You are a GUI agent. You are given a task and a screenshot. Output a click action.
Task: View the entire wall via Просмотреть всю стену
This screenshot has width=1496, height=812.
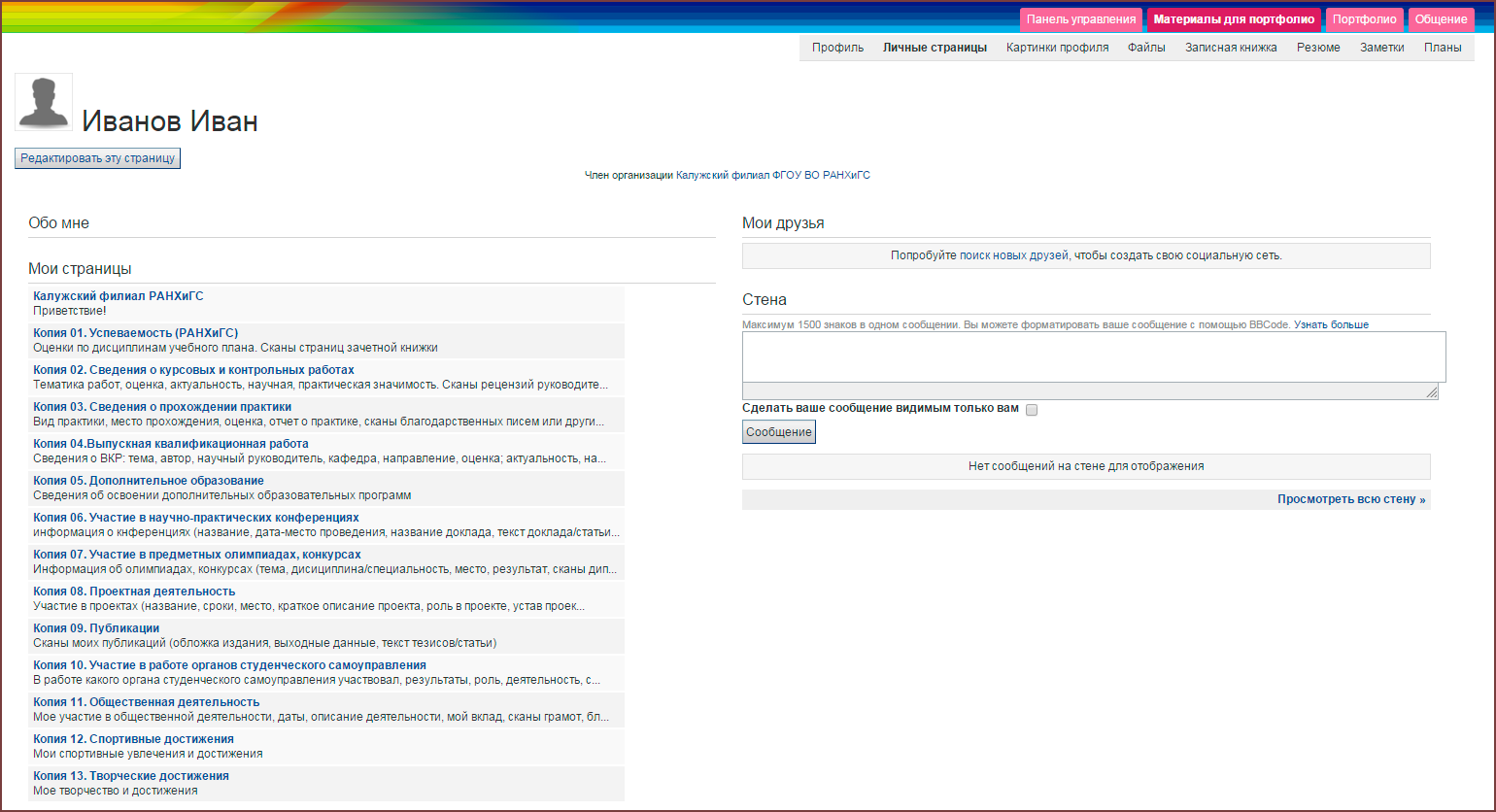[1351, 499]
